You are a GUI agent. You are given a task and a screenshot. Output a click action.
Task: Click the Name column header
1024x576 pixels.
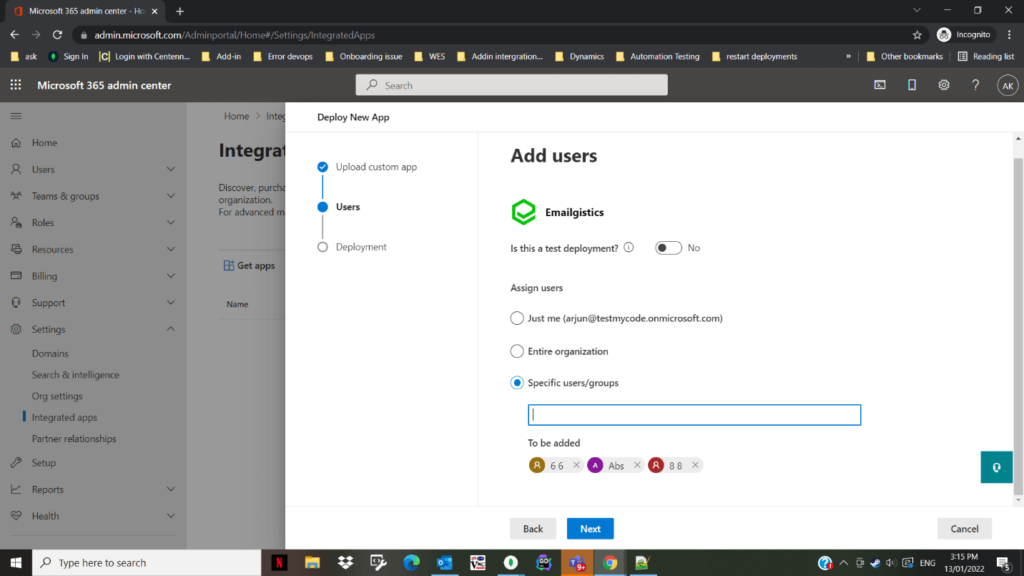click(237, 304)
